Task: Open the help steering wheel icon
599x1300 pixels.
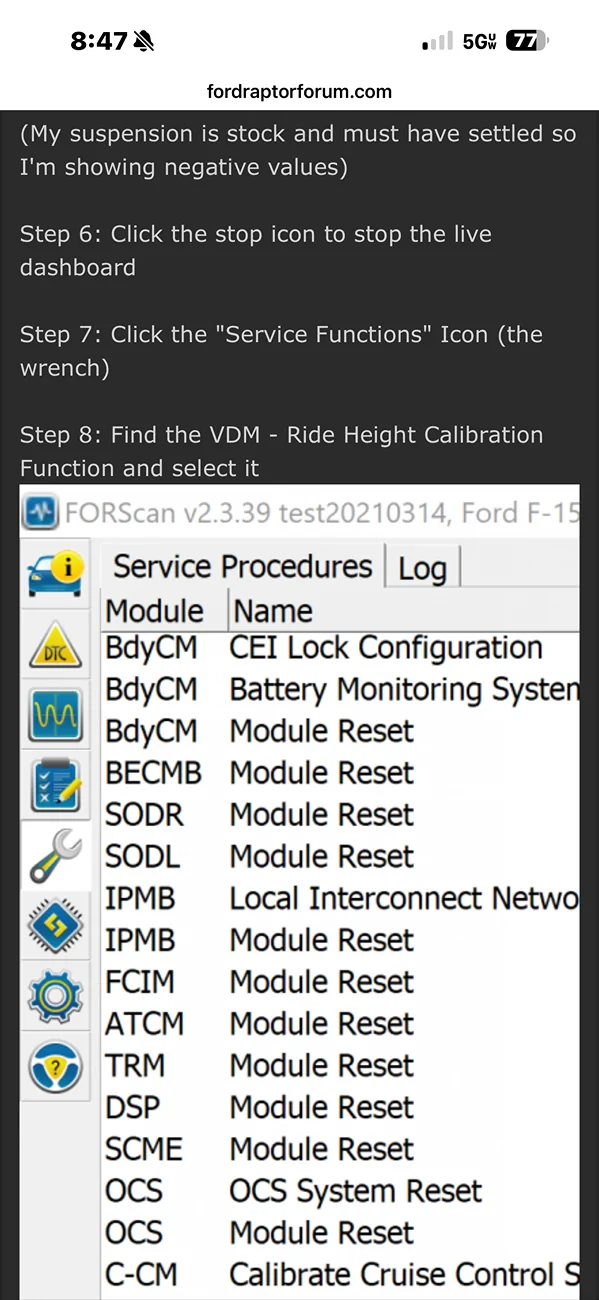Action: tap(55, 1066)
